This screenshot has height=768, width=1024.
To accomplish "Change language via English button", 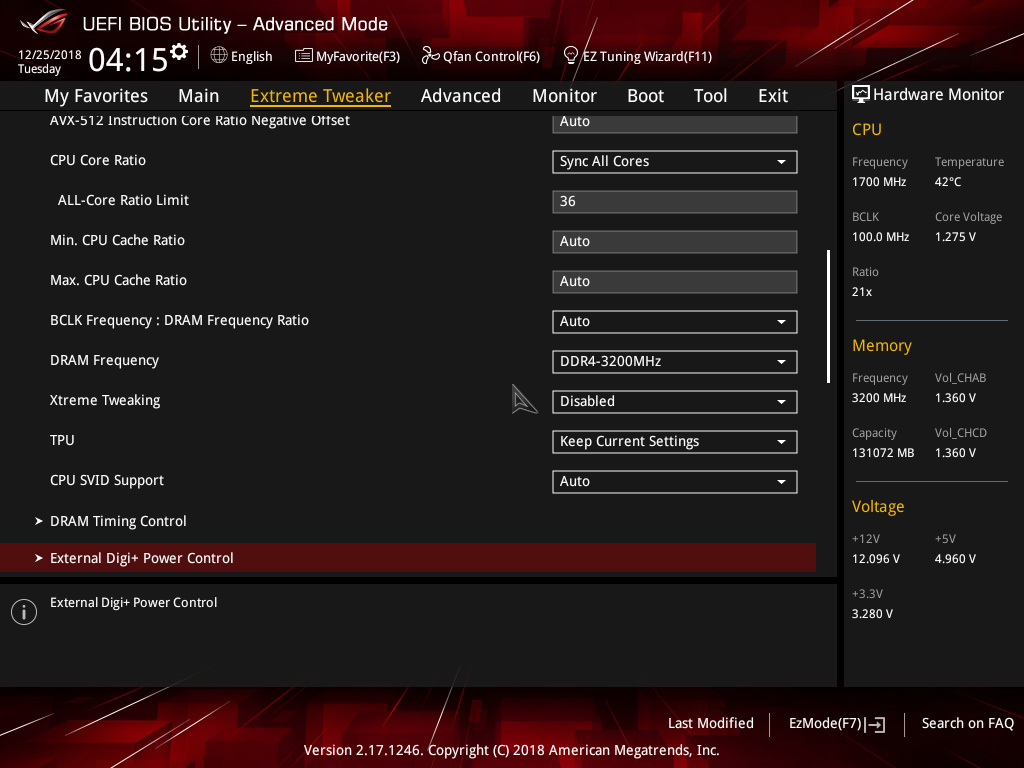I will 251,56.
